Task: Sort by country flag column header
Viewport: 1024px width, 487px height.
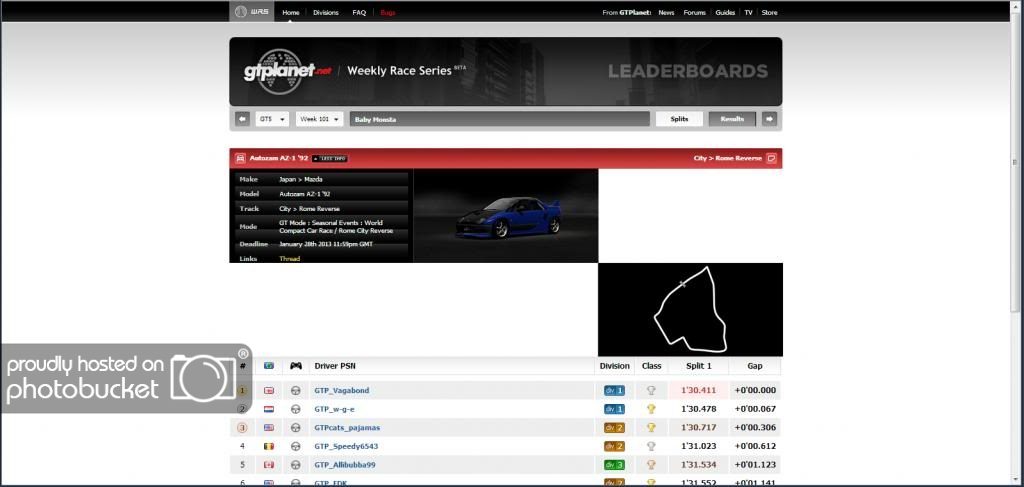Action: (x=268, y=366)
